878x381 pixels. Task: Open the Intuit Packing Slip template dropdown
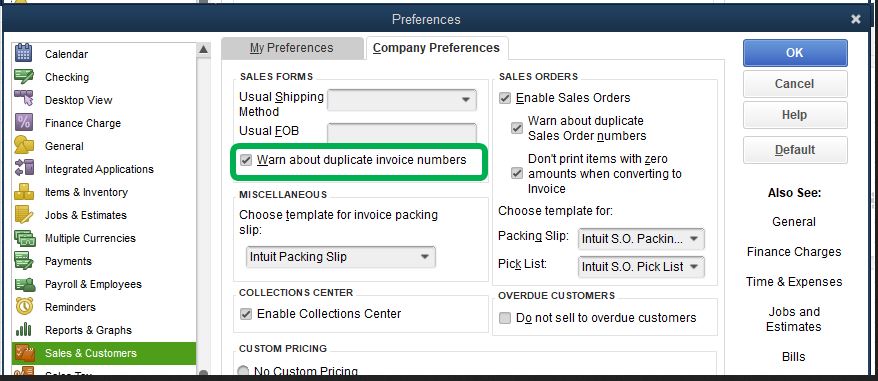[340, 257]
